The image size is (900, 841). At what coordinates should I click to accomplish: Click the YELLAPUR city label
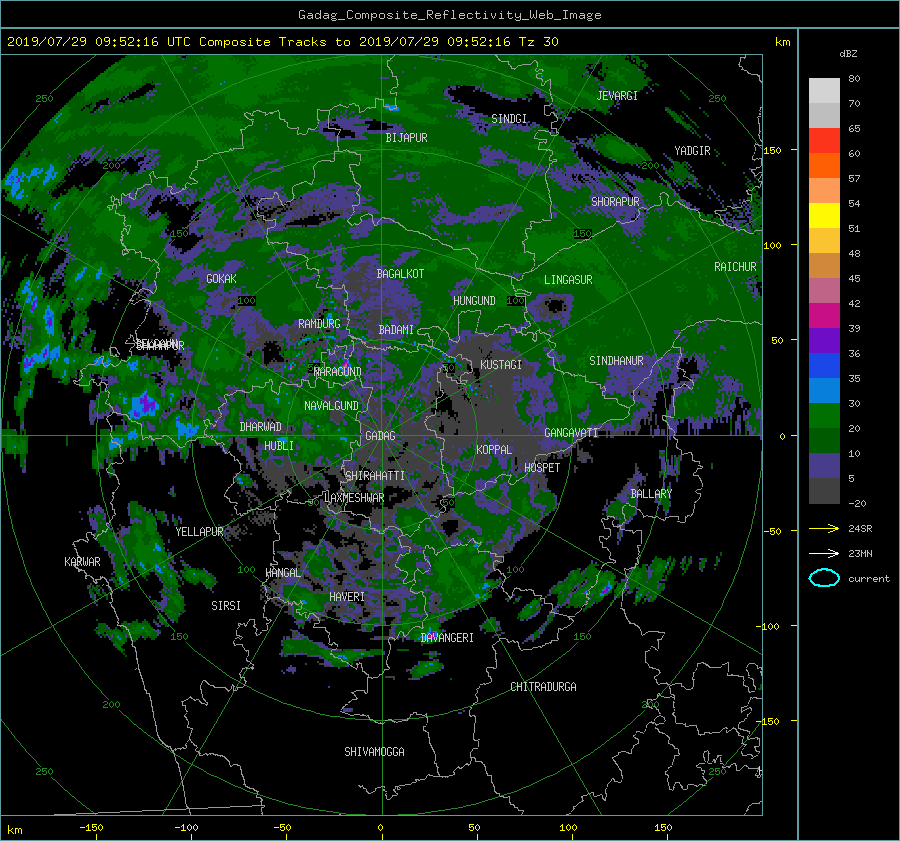(199, 532)
